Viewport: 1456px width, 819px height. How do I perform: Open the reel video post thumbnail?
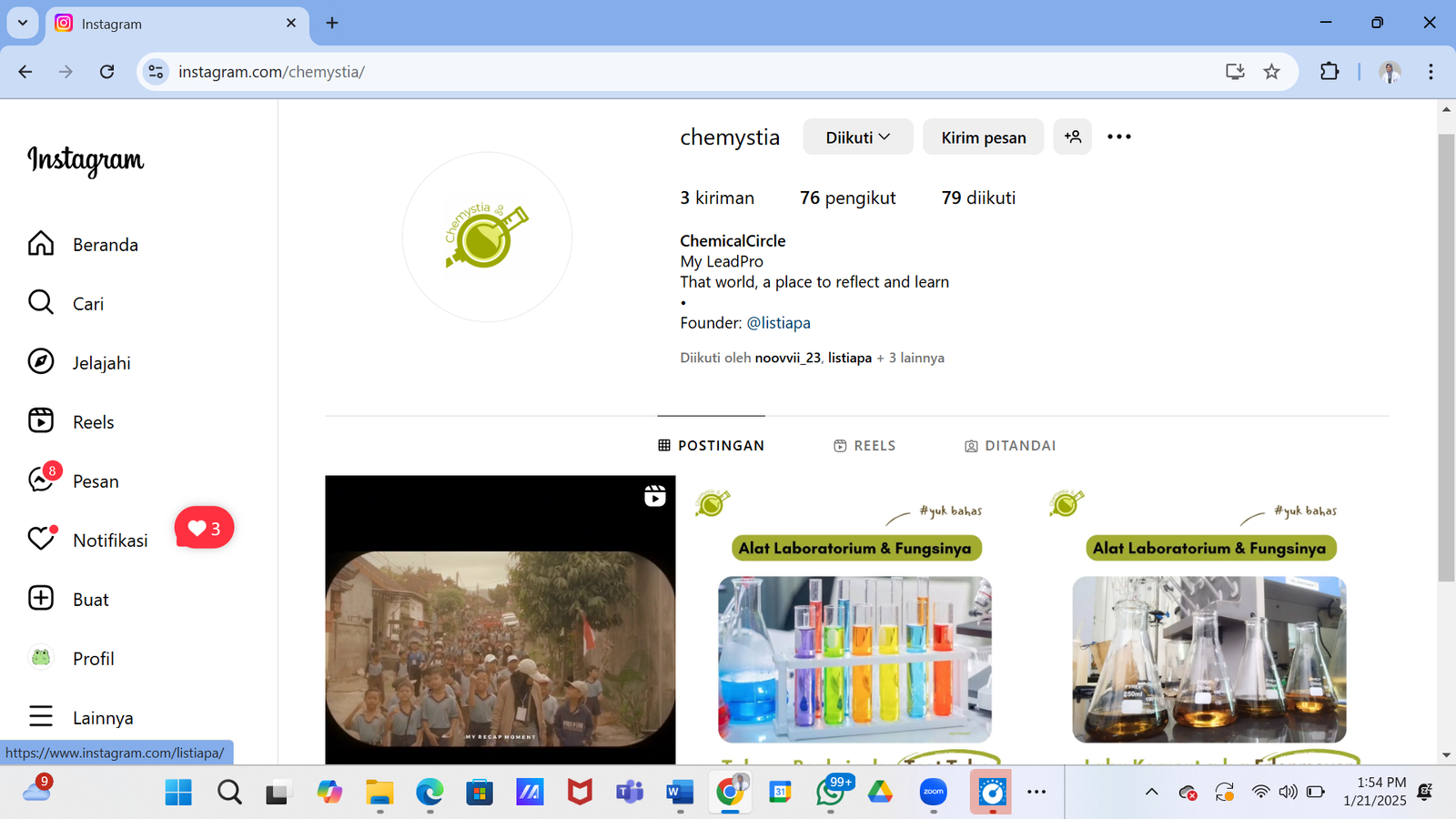pos(500,620)
